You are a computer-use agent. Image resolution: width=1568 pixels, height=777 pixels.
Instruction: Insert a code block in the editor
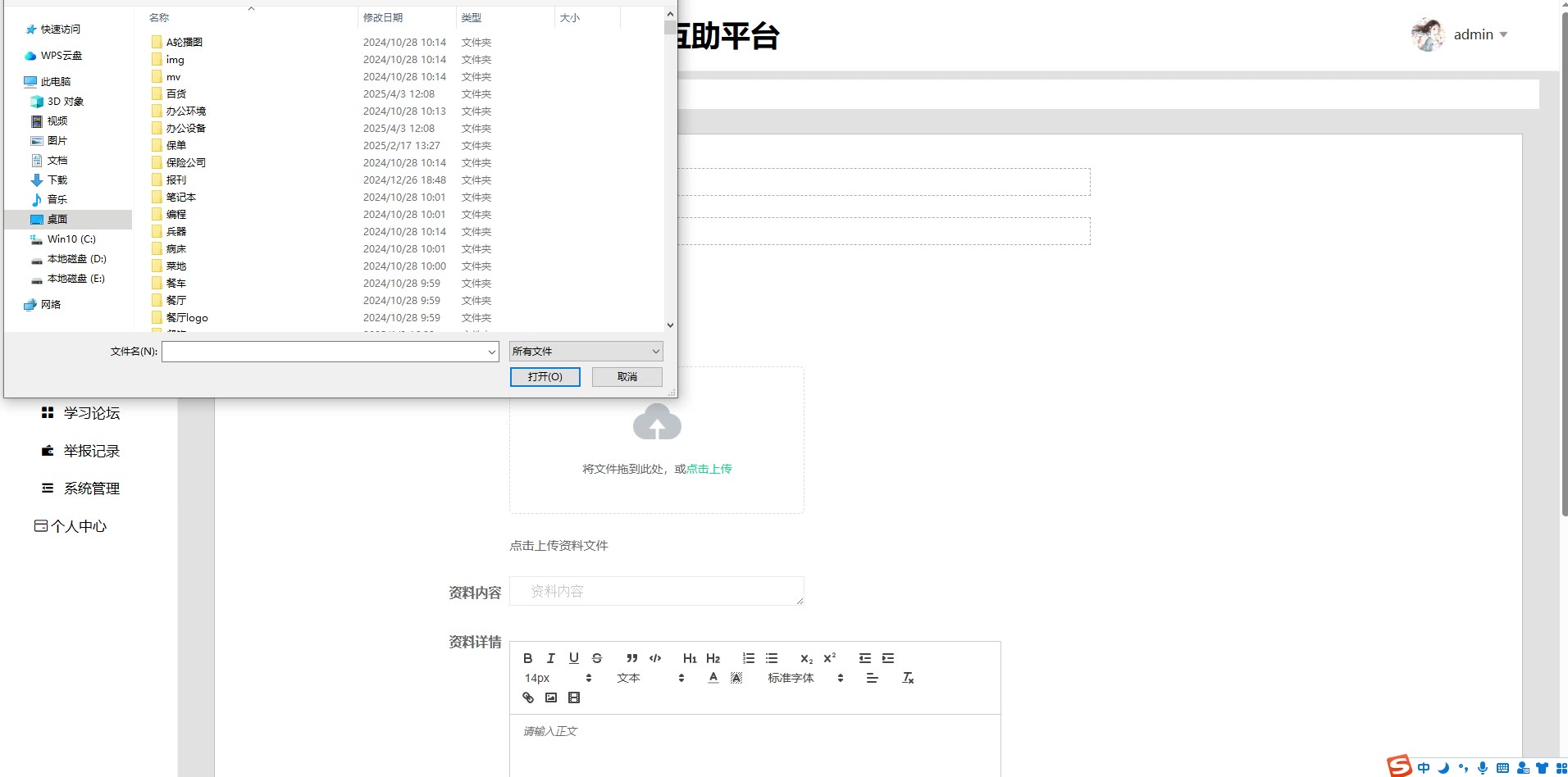point(655,658)
